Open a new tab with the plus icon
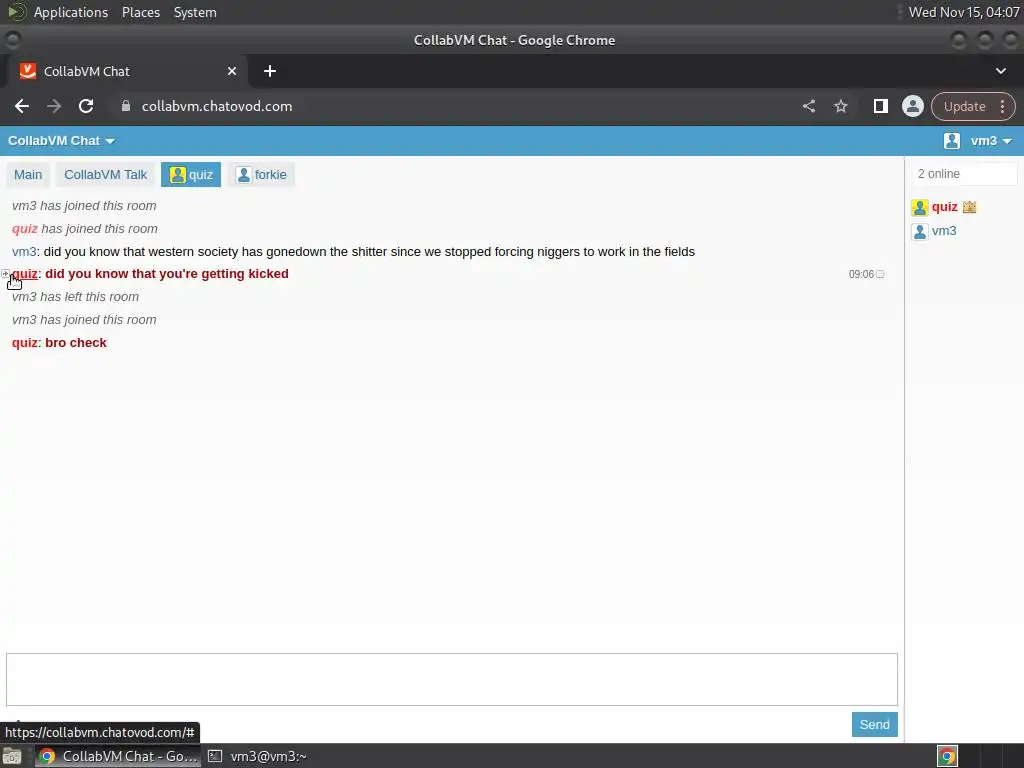Image resolution: width=1024 pixels, height=768 pixels. [x=270, y=71]
